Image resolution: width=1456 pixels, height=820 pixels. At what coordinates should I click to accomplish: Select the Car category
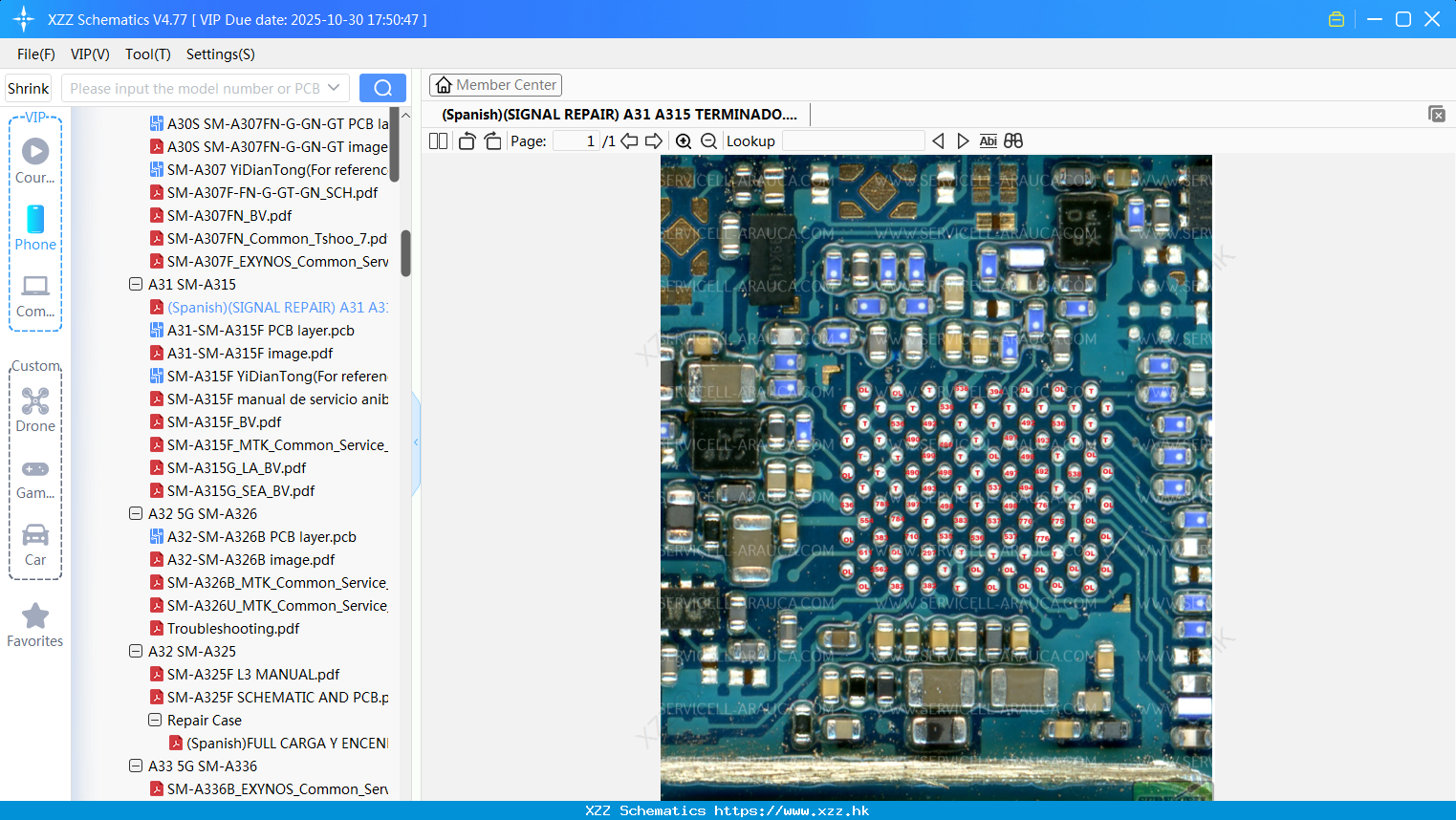coord(35,545)
